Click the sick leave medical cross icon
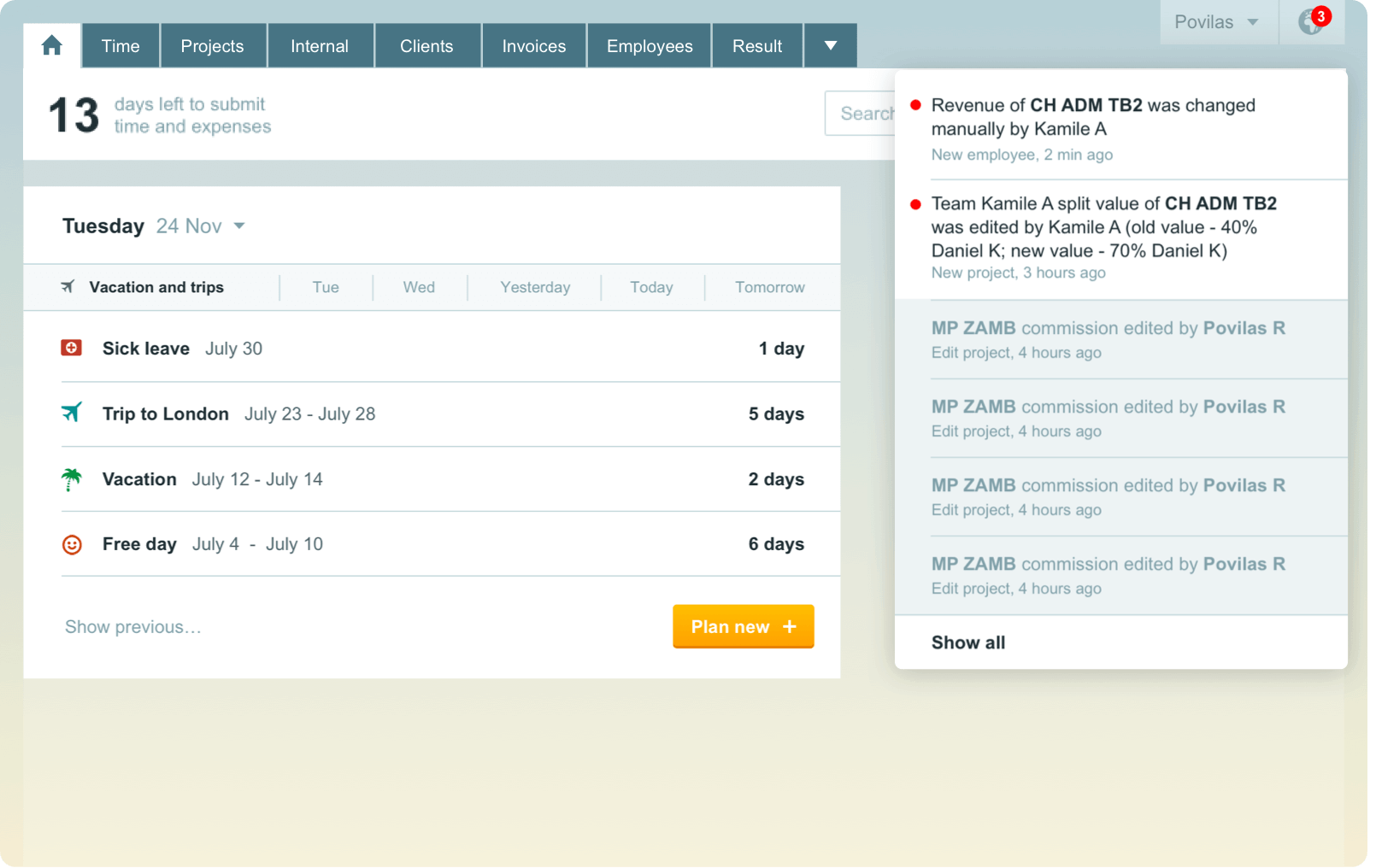The image size is (1376, 868). point(72,348)
